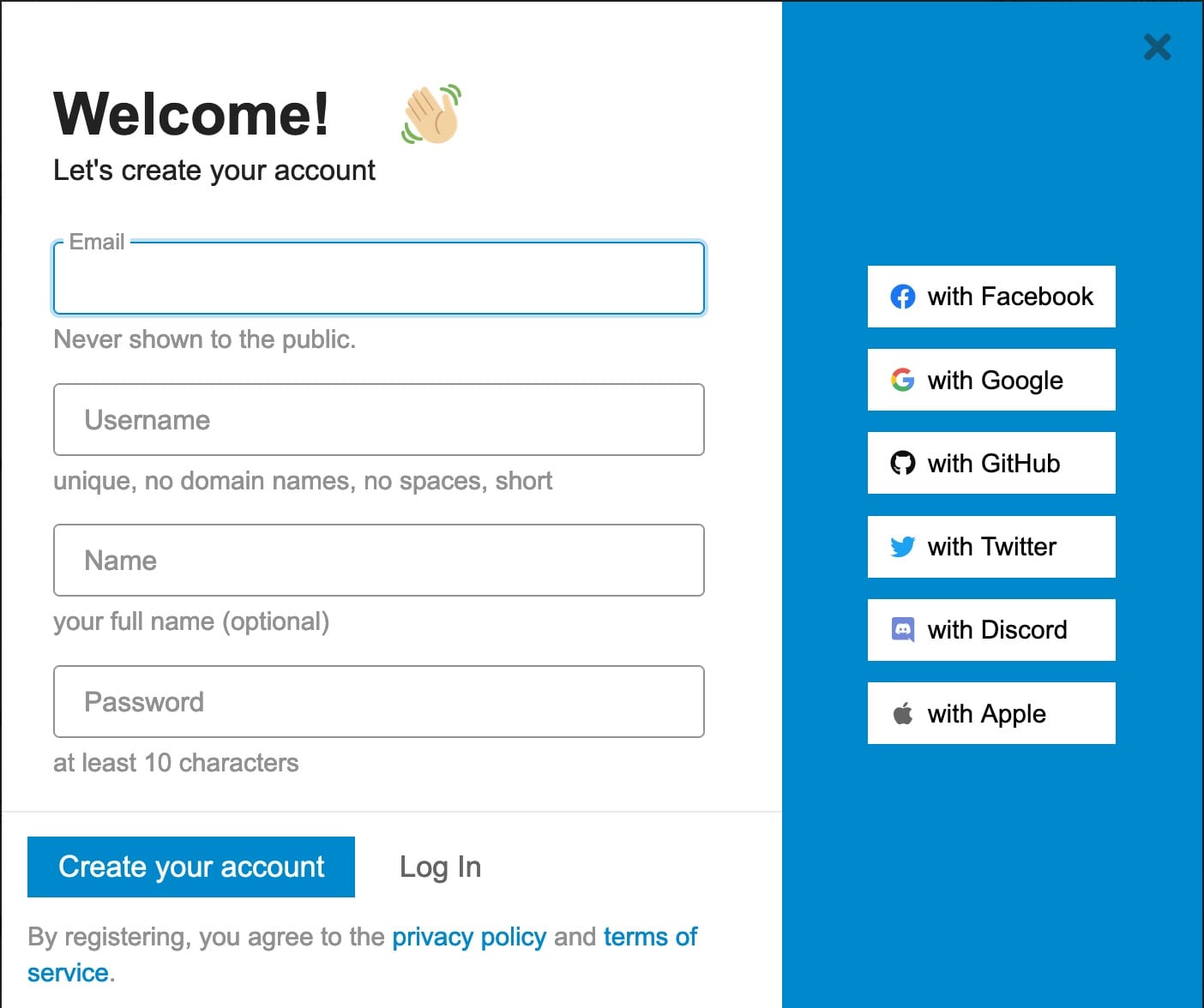The width and height of the screenshot is (1204, 1008).
Task: Register with GitHub
Action: [991, 463]
